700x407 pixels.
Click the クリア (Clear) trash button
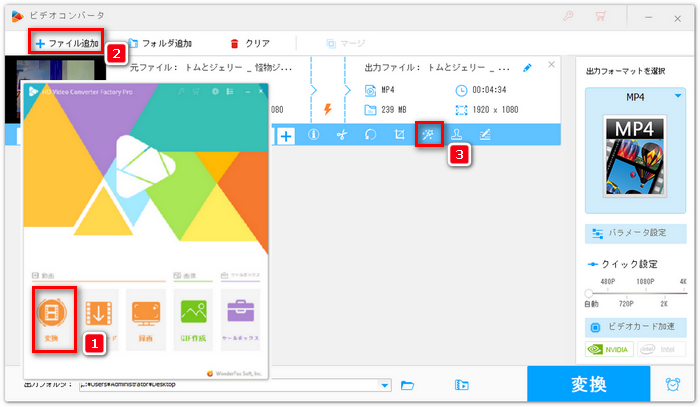coord(250,44)
